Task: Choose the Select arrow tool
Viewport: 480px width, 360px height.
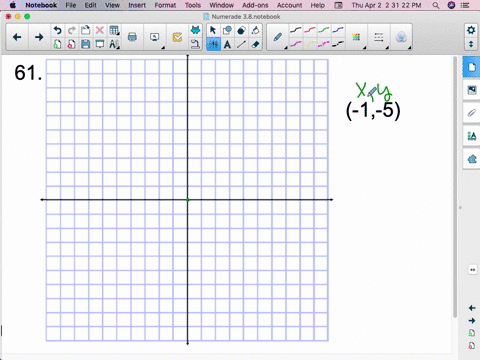Action: [x=213, y=30]
